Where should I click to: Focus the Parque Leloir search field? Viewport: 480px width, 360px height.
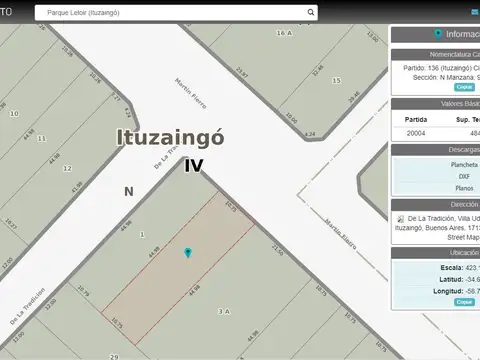coord(176,13)
